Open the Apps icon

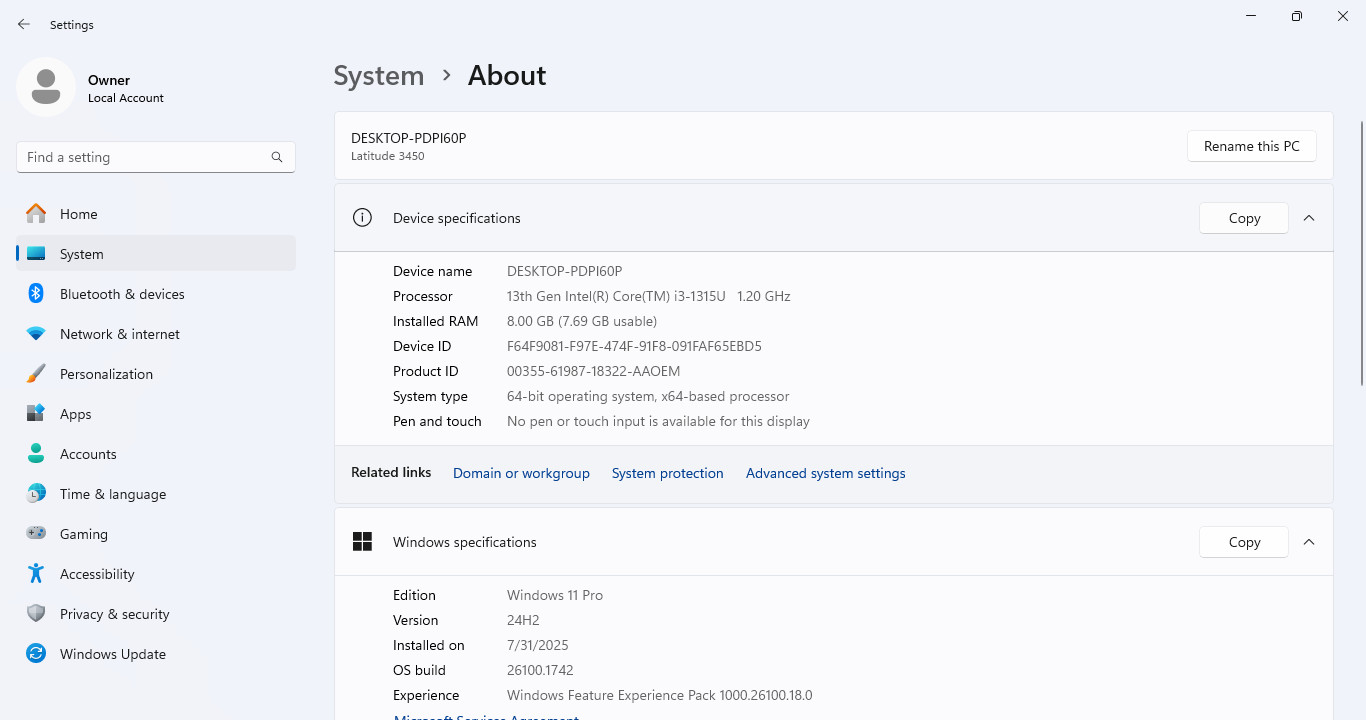click(36, 414)
